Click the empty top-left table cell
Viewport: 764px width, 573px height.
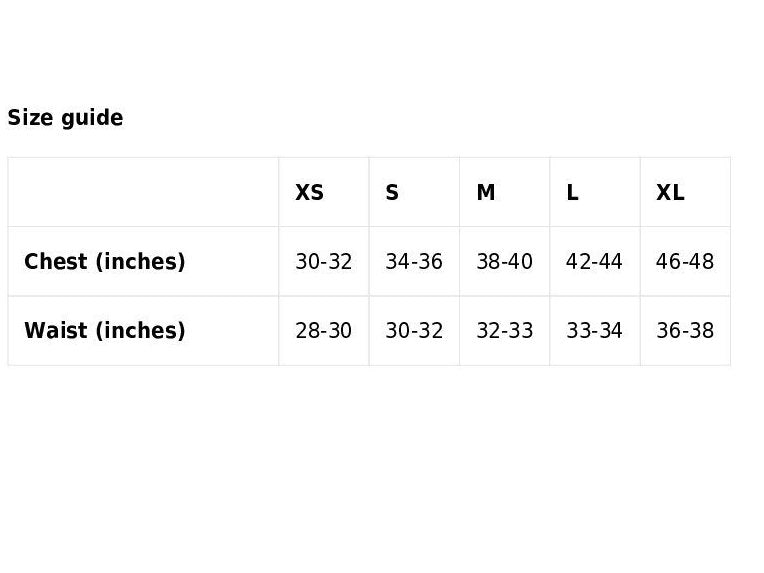click(x=143, y=192)
